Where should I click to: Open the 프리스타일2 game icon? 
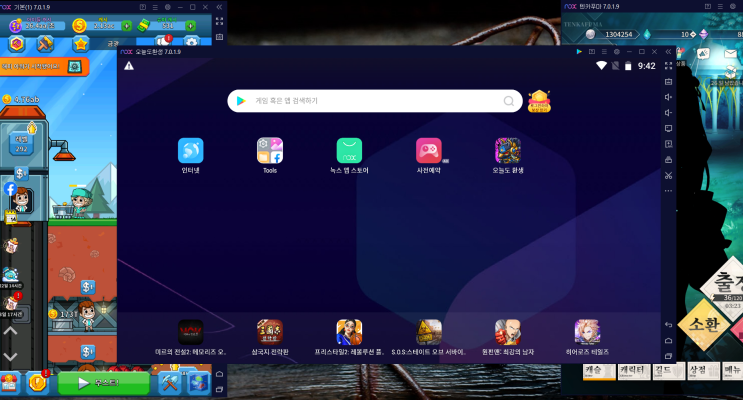pos(349,332)
